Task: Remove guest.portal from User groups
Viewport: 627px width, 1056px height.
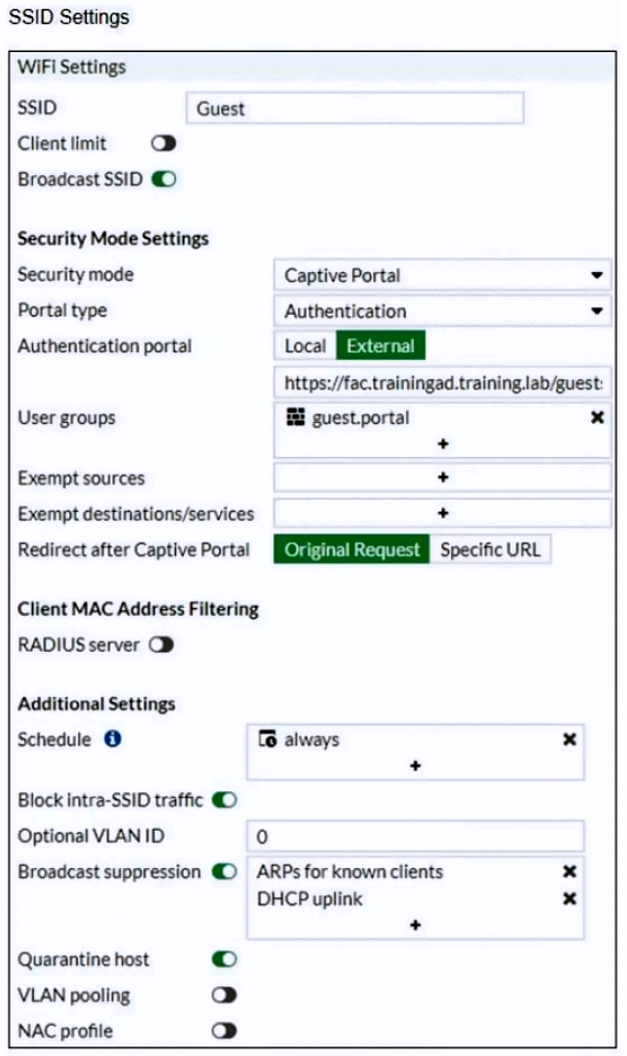Action: pyautogui.click(x=597, y=418)
